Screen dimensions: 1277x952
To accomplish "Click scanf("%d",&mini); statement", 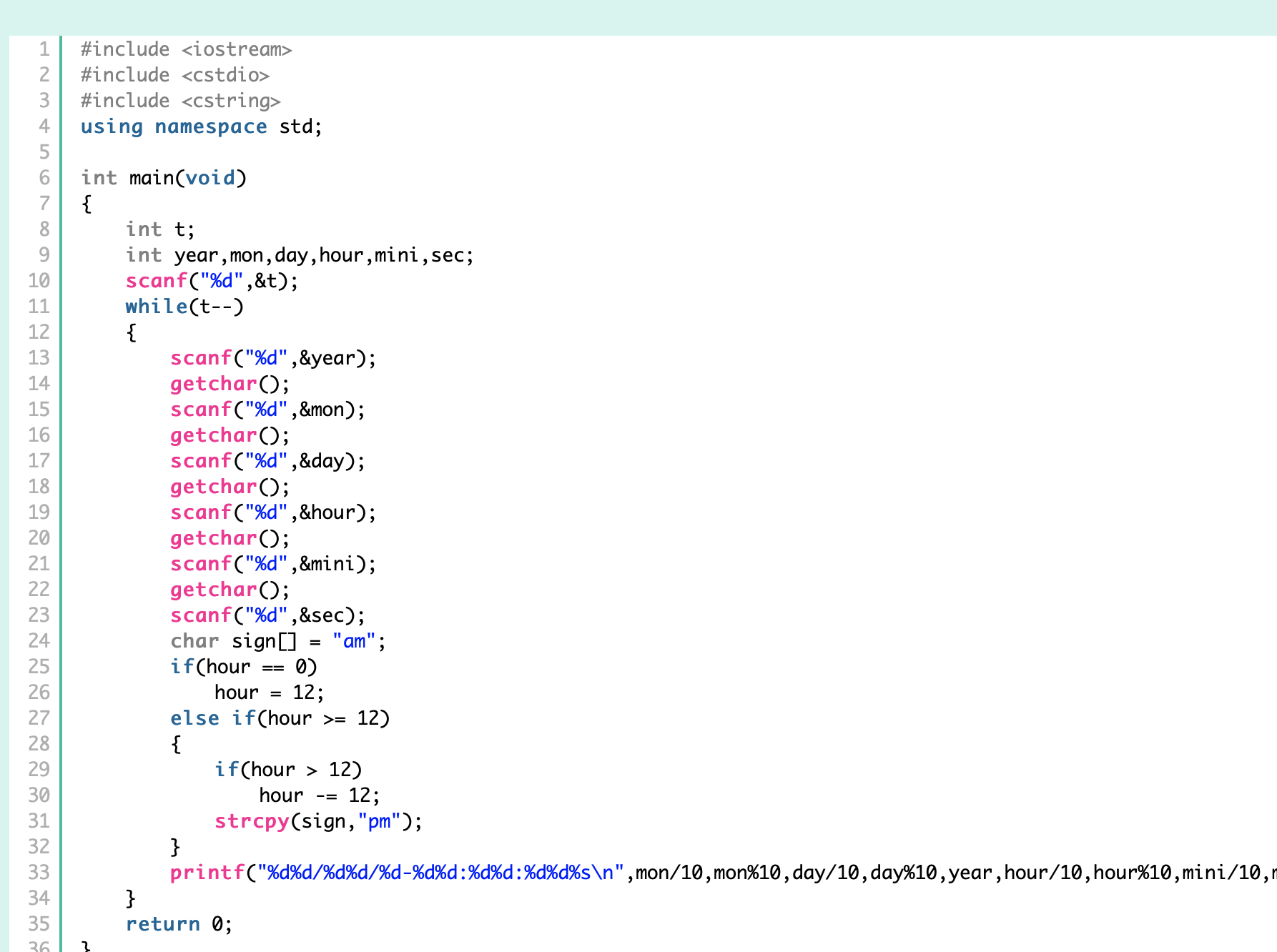I will coord(273,564).
